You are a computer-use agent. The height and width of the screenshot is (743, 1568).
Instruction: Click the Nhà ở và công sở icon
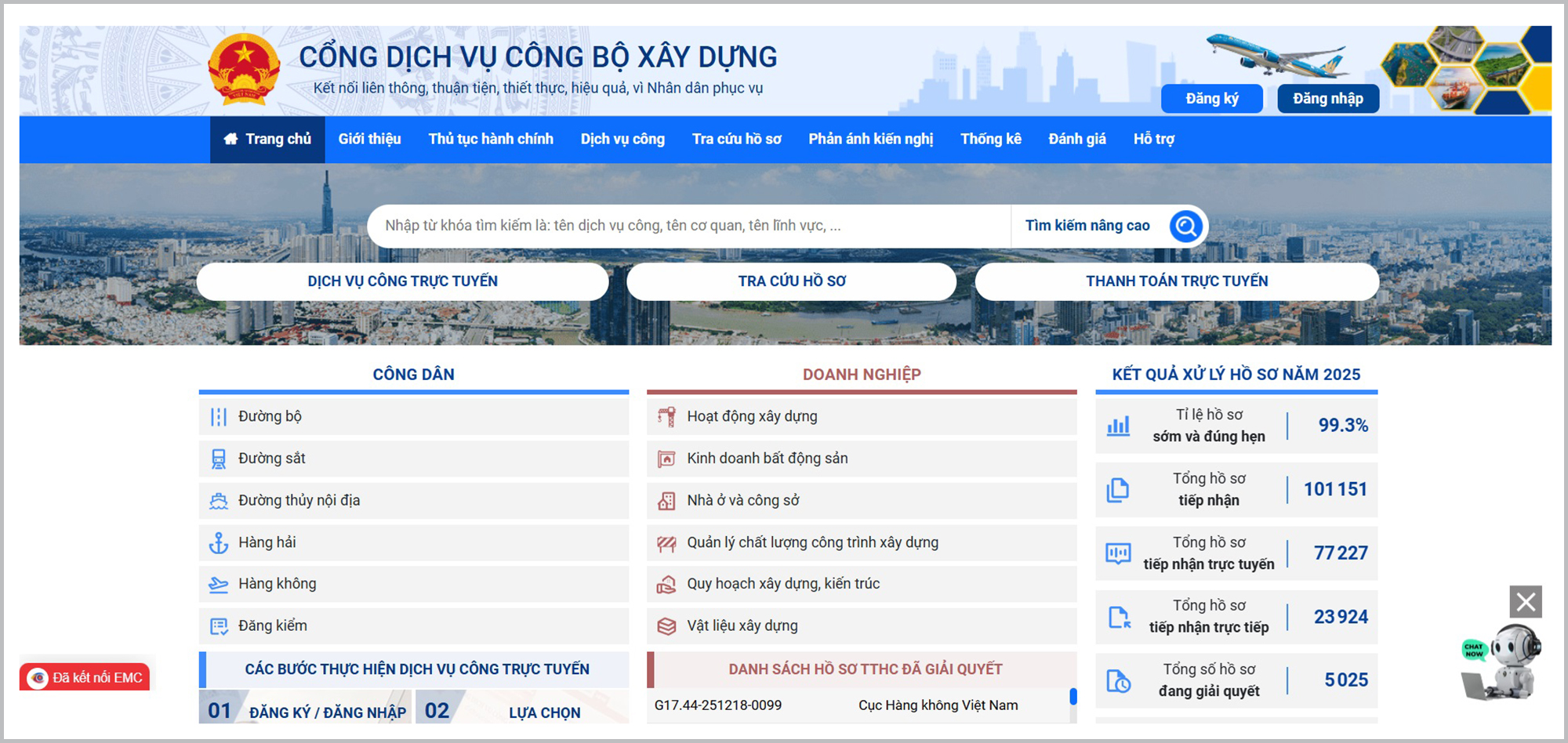coord(666,500)
